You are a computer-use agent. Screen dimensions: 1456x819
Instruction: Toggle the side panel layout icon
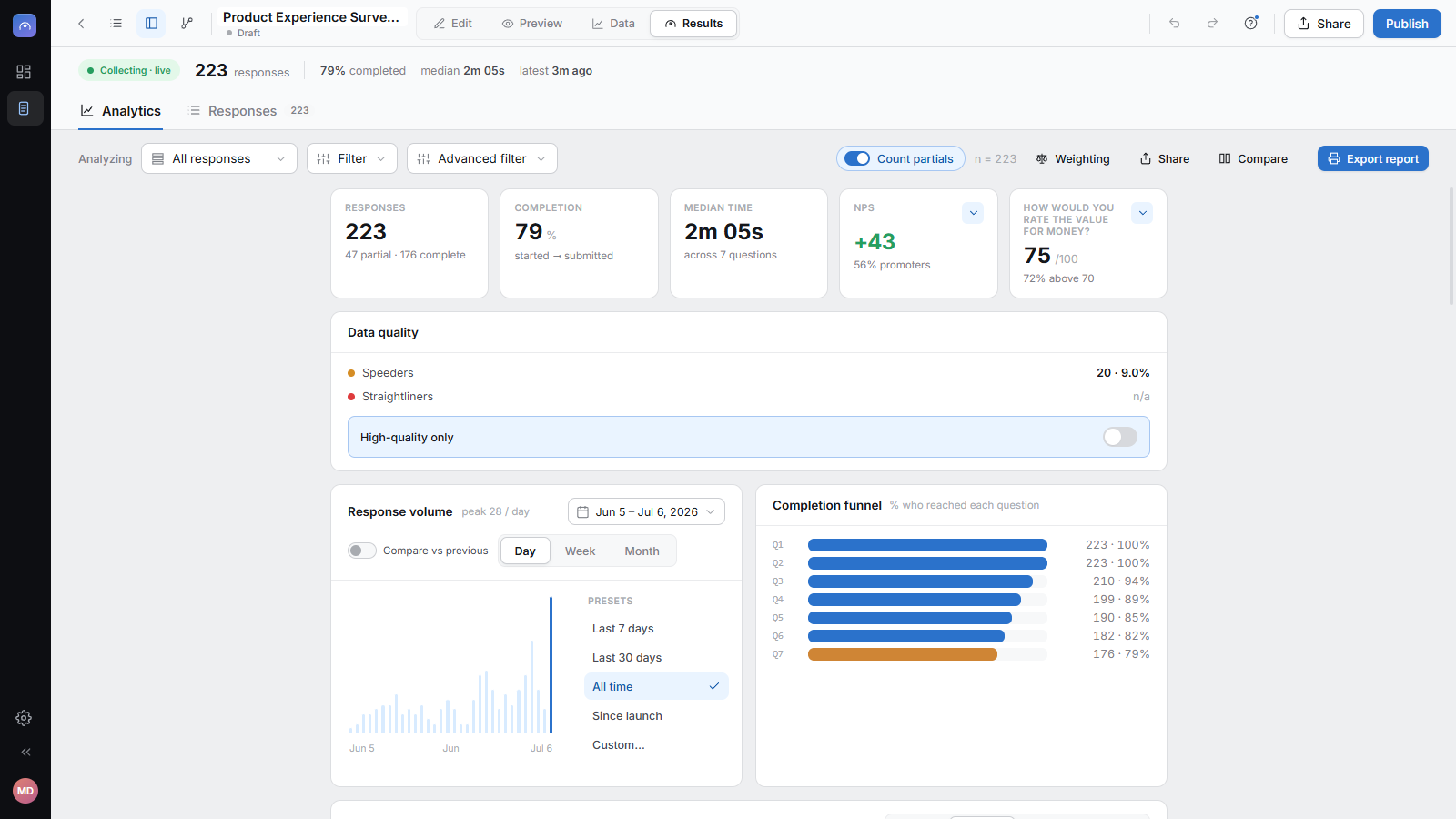click(x=151, y=24)
